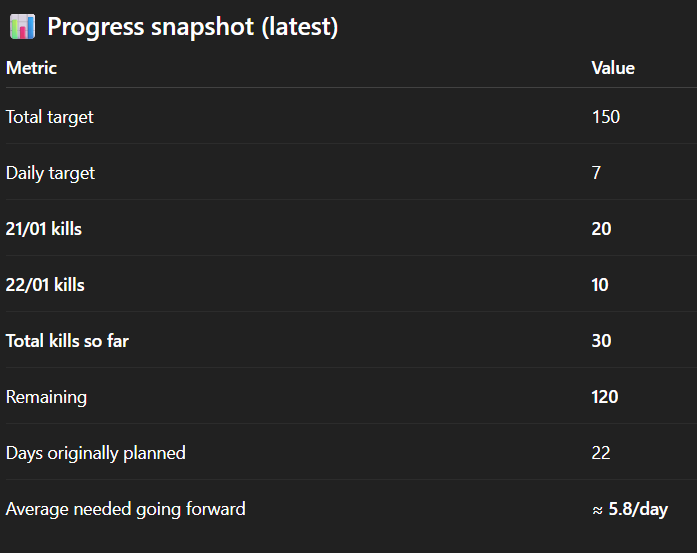This screenshot has width=697, height=553.
Task: Click the value 150 cell
Action: [x=606, y=117]
